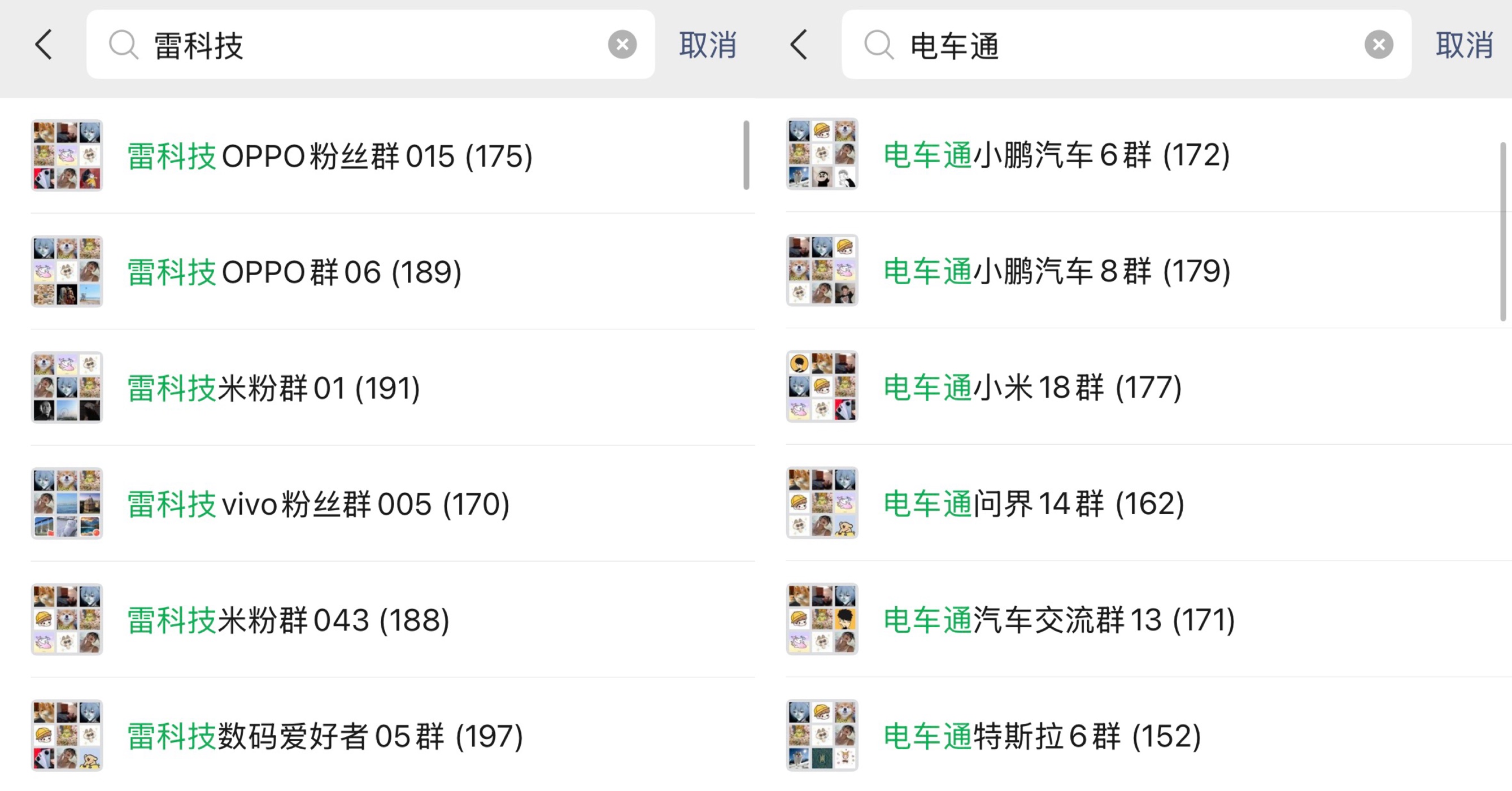
Task: Clear the 电车通 search text
Action: 1378,45
